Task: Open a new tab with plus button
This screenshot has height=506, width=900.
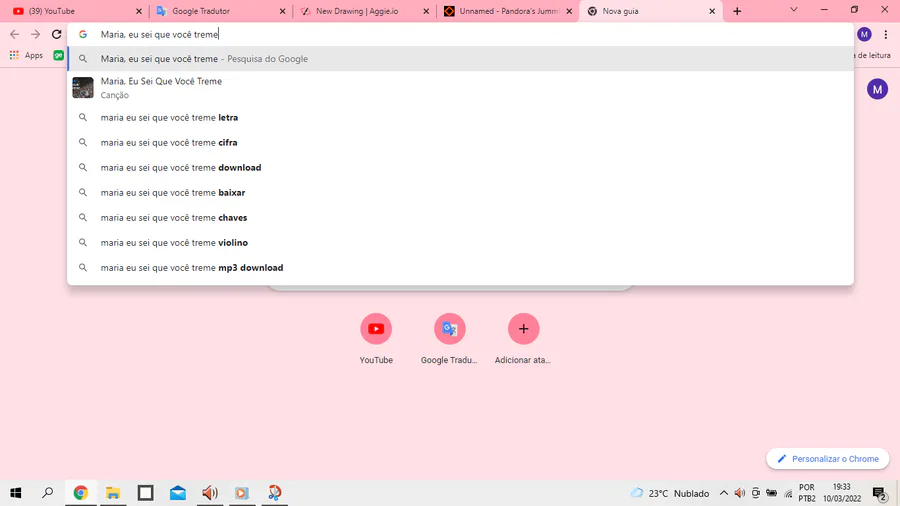Action: 737,11
